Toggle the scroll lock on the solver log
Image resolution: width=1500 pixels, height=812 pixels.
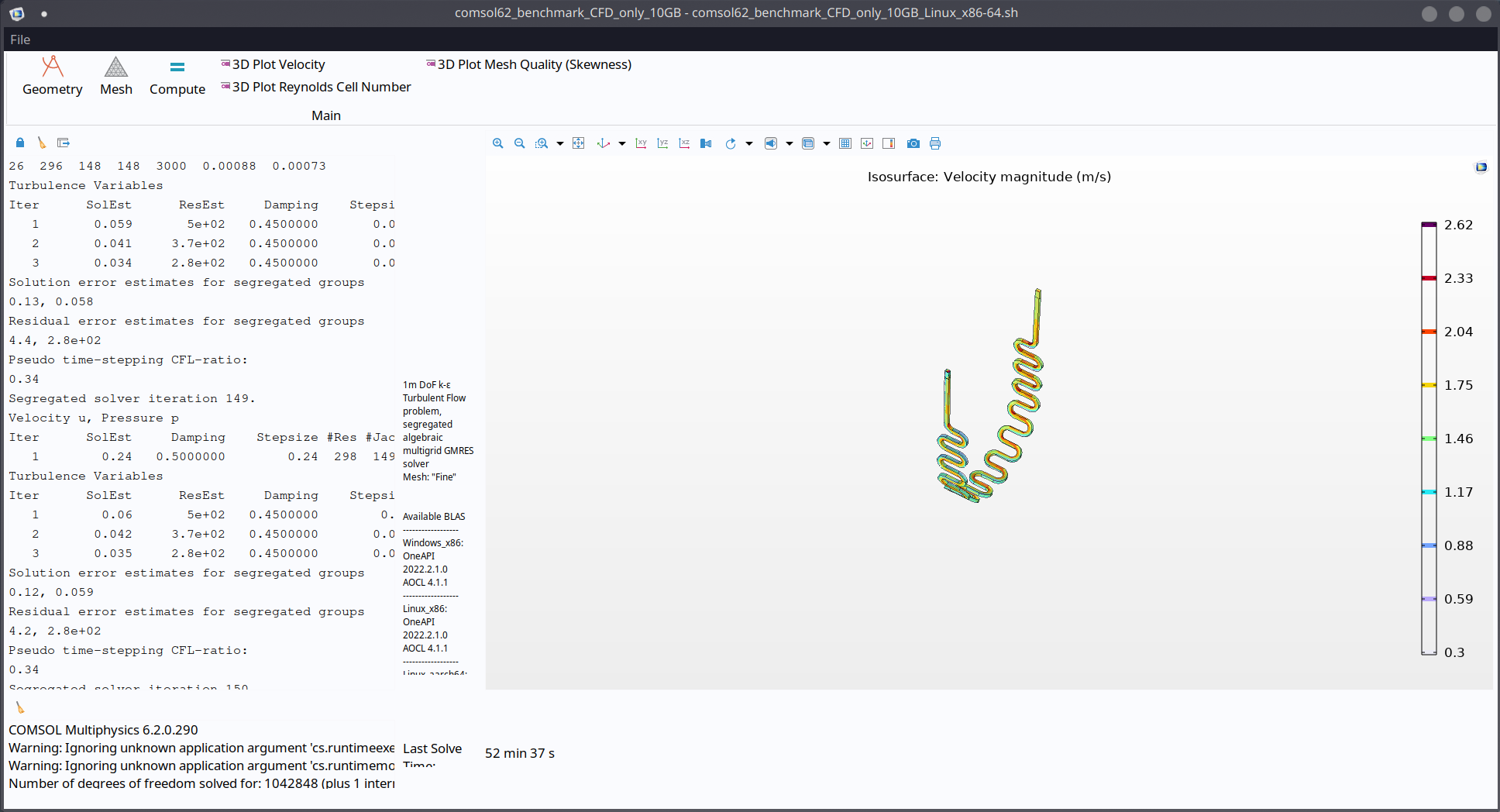[20, 143]
